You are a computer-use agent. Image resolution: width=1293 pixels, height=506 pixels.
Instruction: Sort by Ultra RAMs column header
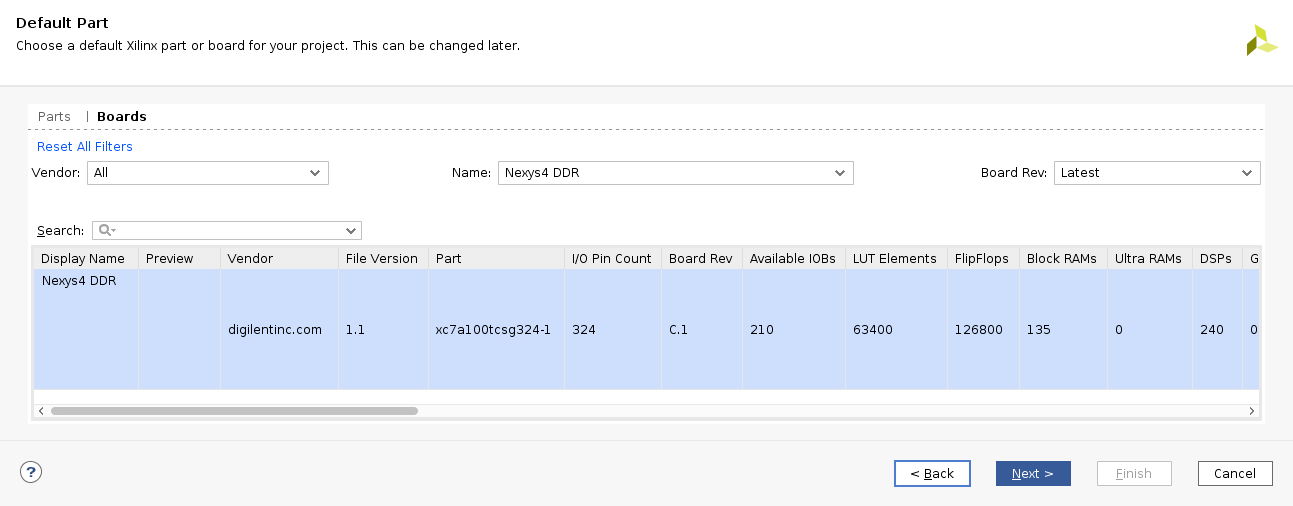pos(1150,258)
